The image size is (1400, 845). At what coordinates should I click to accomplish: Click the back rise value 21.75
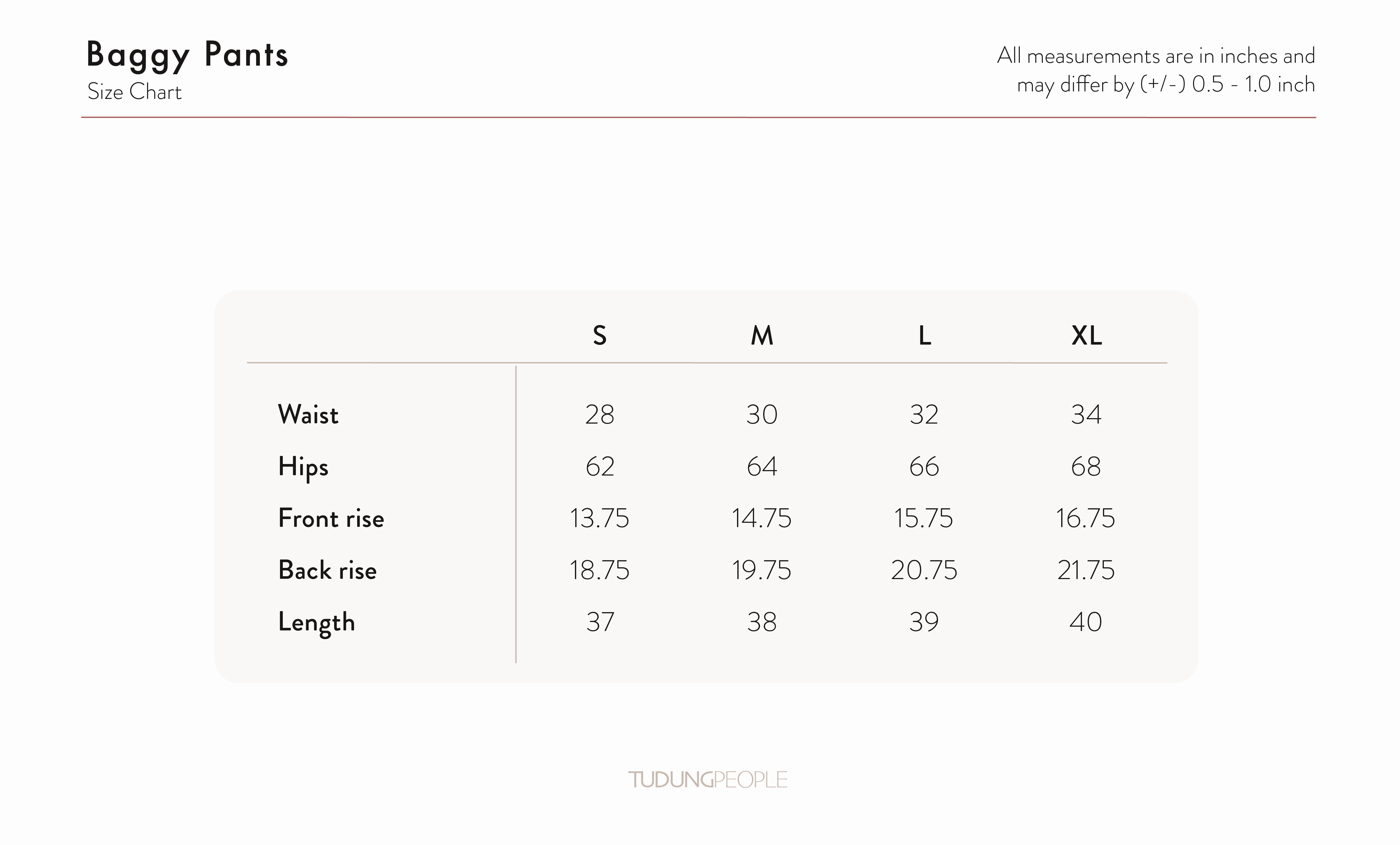pos(1086,570)
